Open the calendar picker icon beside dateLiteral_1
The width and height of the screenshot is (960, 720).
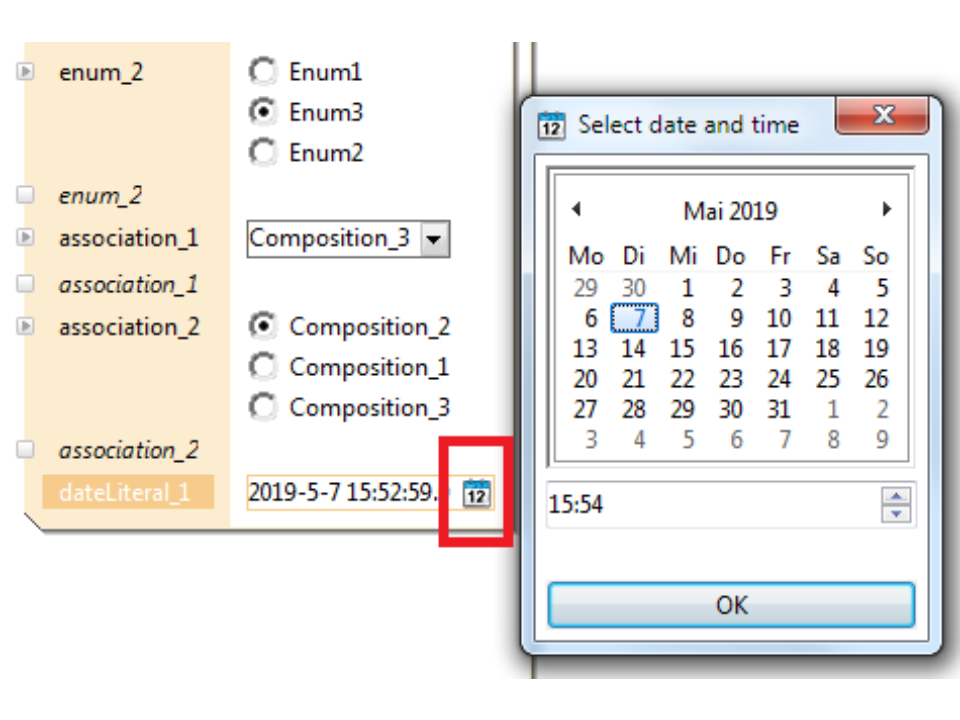(x=477, y=493)
